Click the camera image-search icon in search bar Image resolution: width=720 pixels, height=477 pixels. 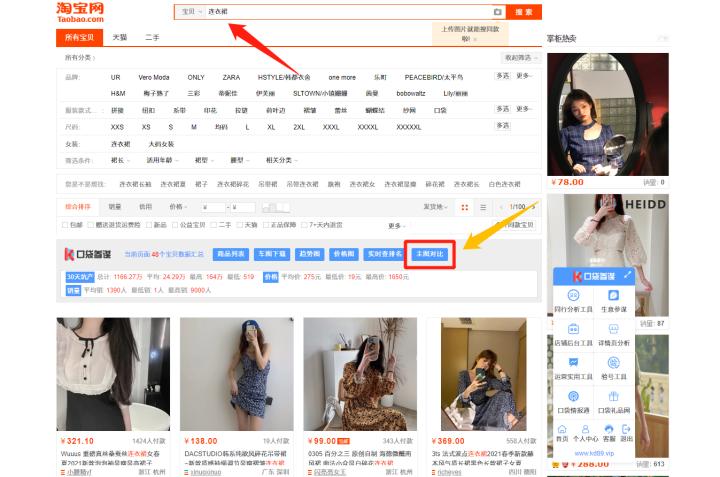coord(497,12)
